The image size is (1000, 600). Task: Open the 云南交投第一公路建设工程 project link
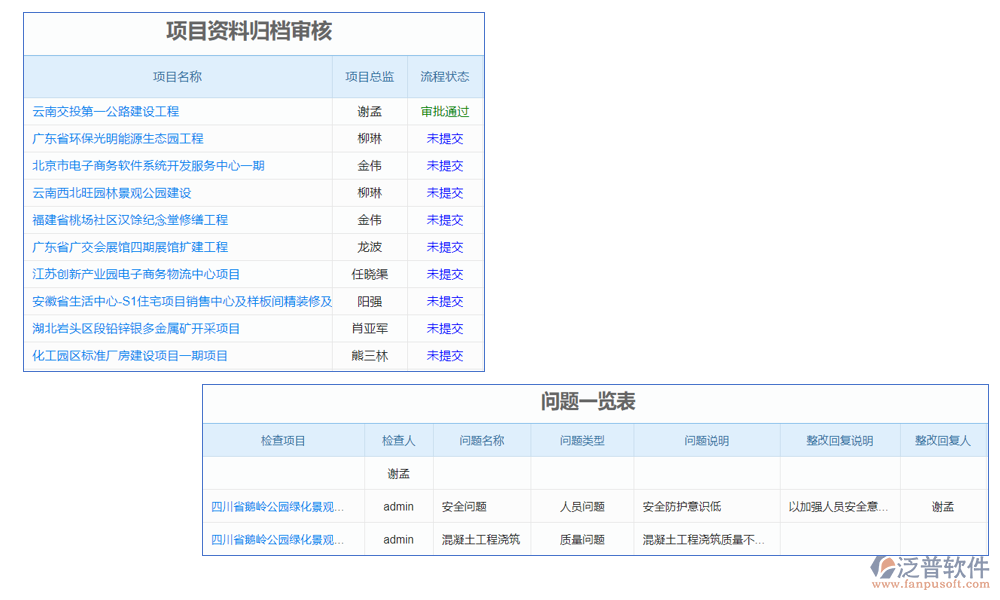(104, 111)
